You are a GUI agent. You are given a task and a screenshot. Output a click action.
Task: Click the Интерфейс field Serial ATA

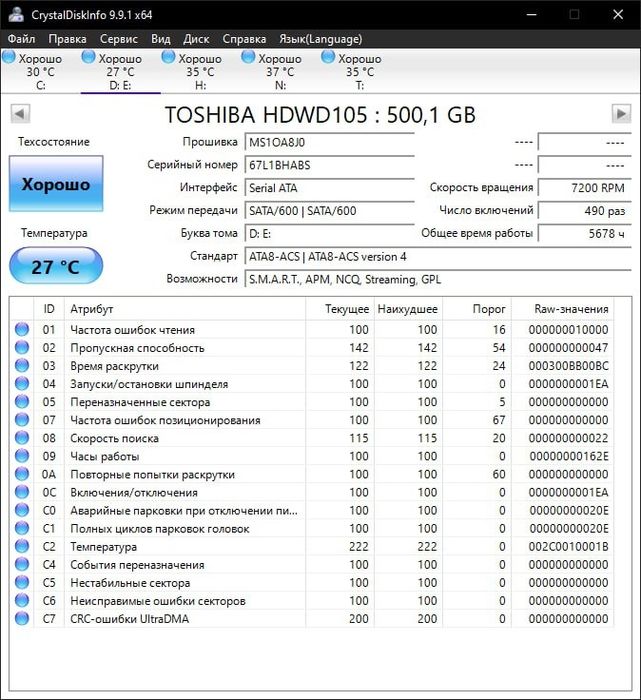pos(329,188)
